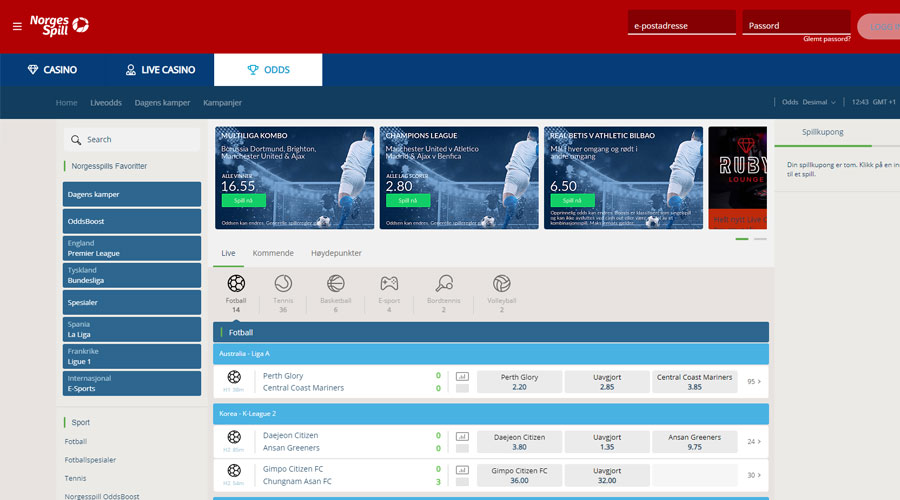Open the Odds tab
Screen dimensions: 900x500
tap(268, 70)
